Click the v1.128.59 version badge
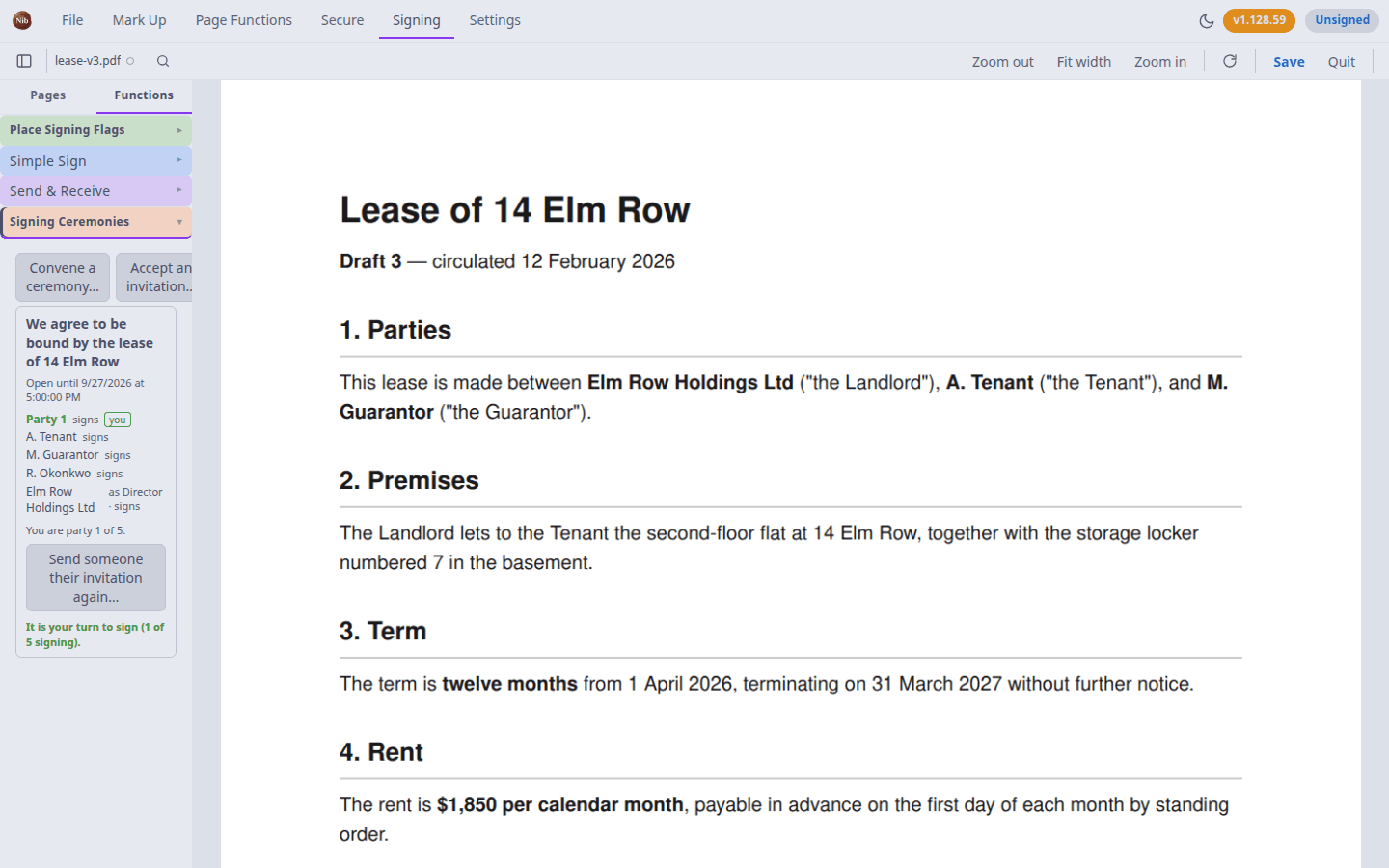The image size is (1389, 868). coord(1259,20)
